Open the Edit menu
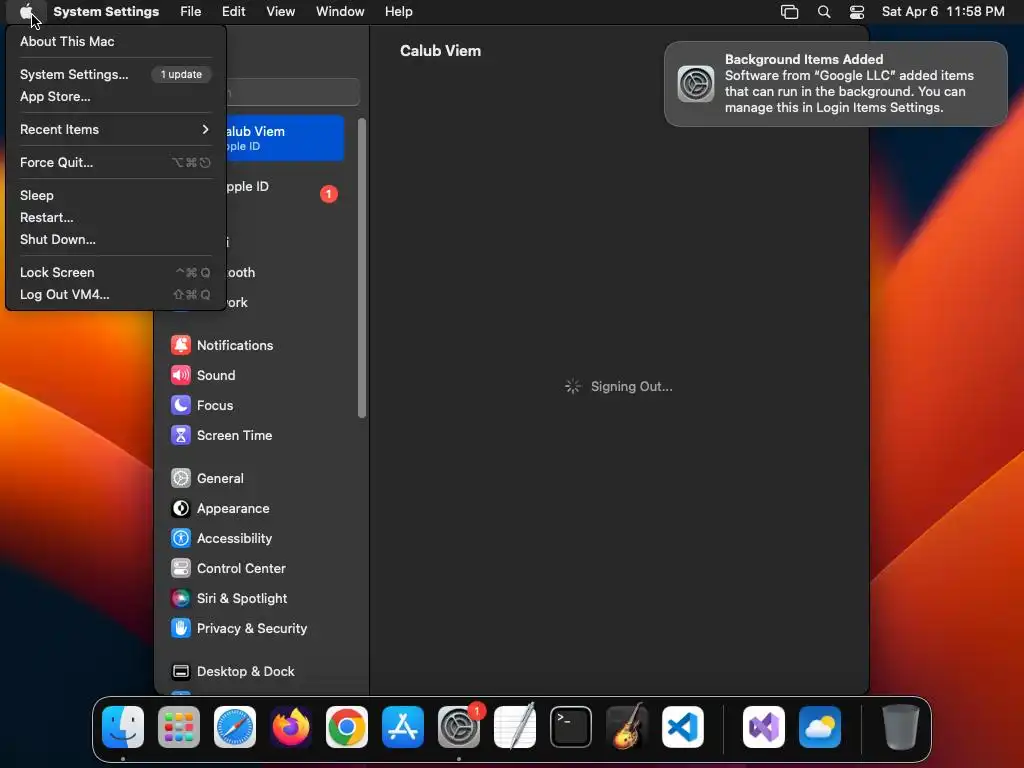 (x=234, y=12)
